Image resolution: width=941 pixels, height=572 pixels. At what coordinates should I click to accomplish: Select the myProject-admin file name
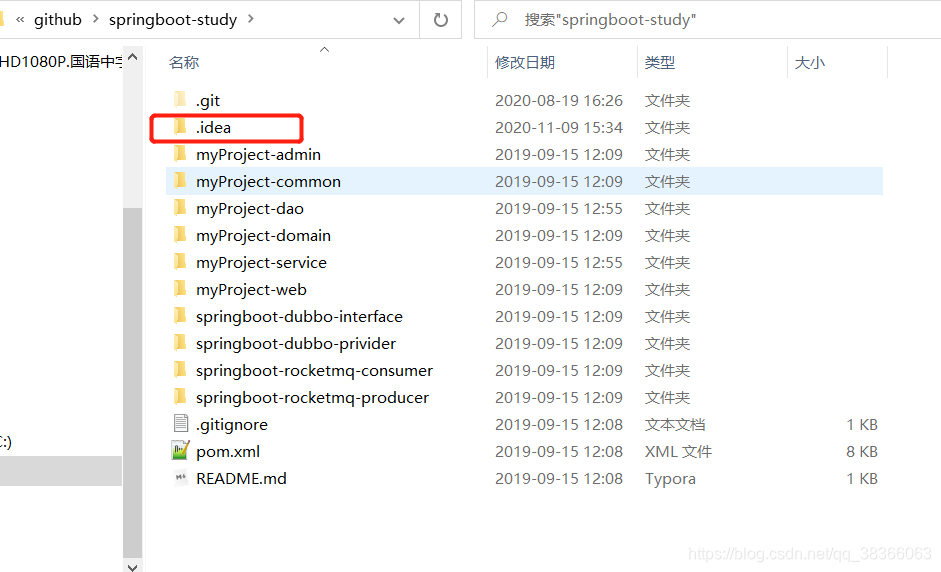pos(258,154)
